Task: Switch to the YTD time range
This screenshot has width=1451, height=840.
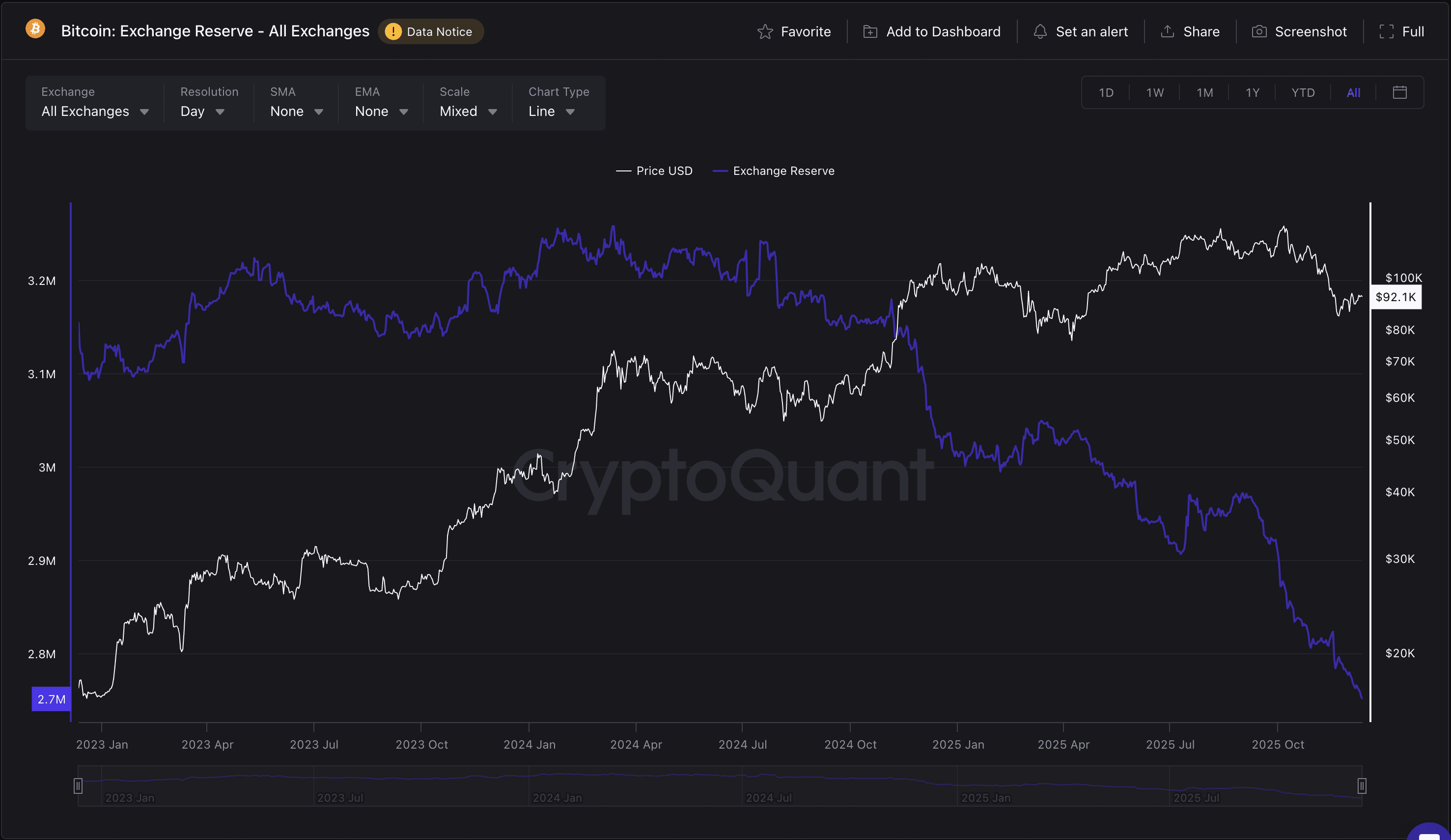Action: coord(1303,93)
